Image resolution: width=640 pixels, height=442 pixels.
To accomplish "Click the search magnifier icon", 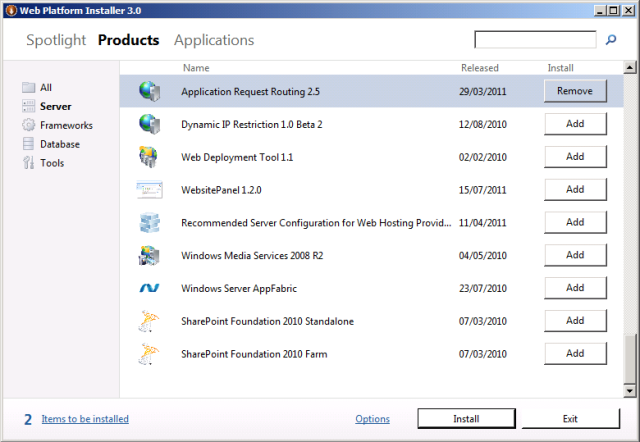I will [611, 41].
